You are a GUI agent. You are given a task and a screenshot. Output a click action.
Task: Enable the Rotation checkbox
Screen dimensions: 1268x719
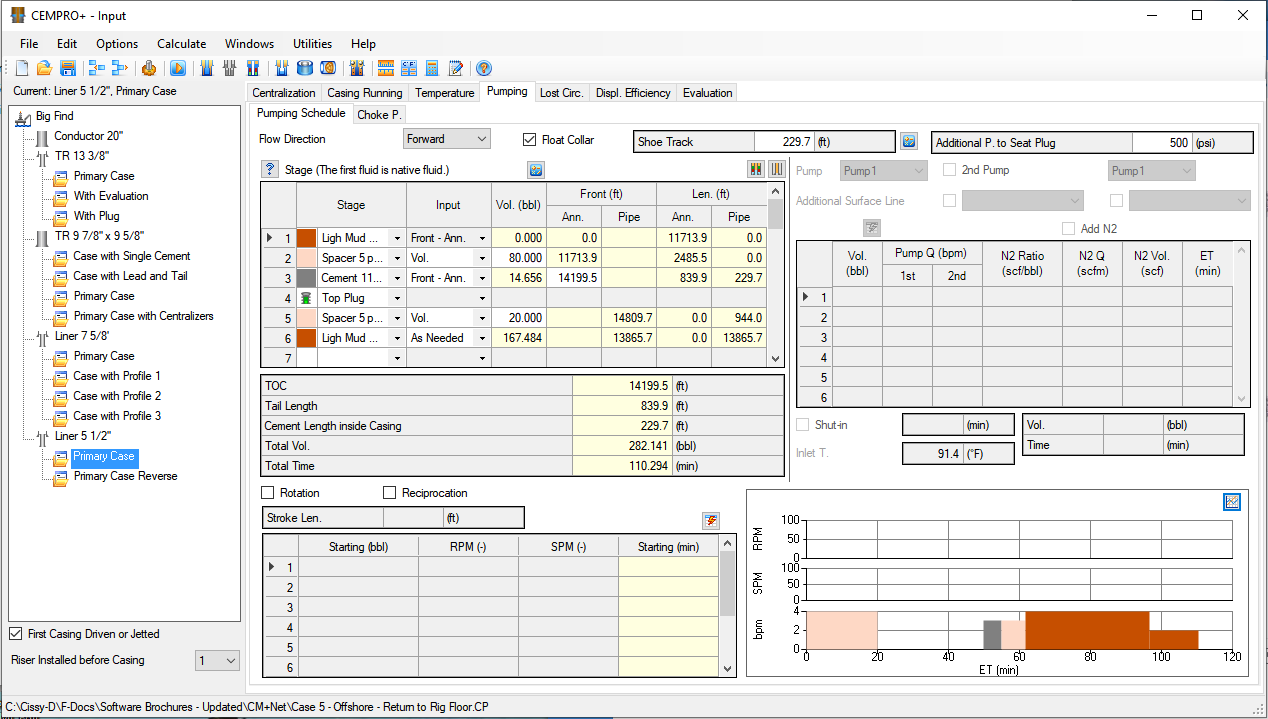coord(268,493)
